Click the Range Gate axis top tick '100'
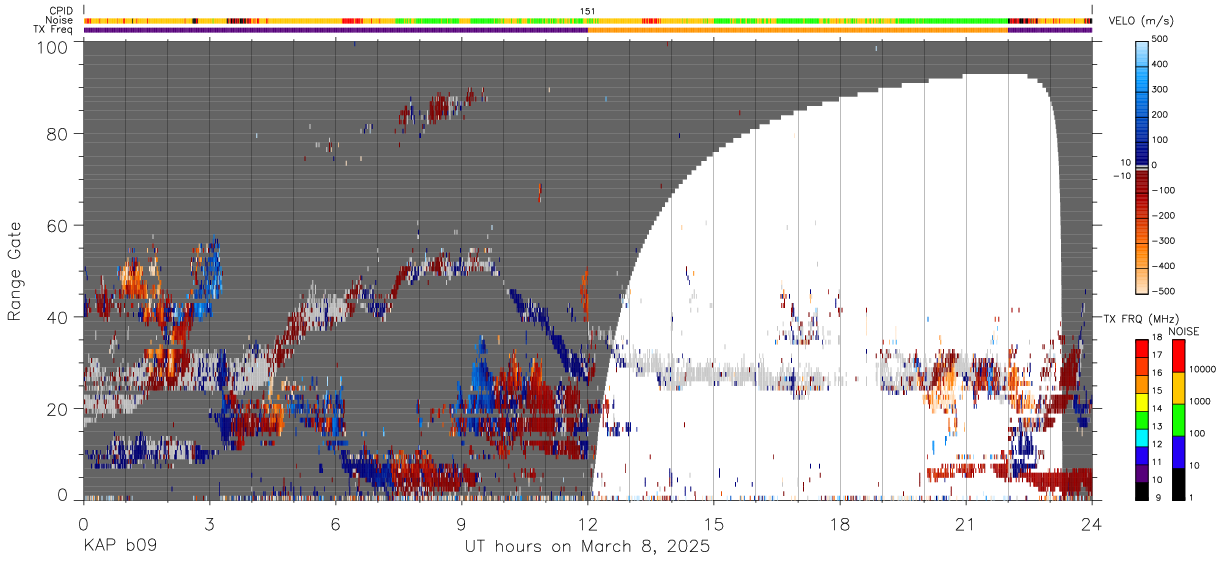Image resolution: width=1228 pixels, height=567 pixels. coord(52,46)
